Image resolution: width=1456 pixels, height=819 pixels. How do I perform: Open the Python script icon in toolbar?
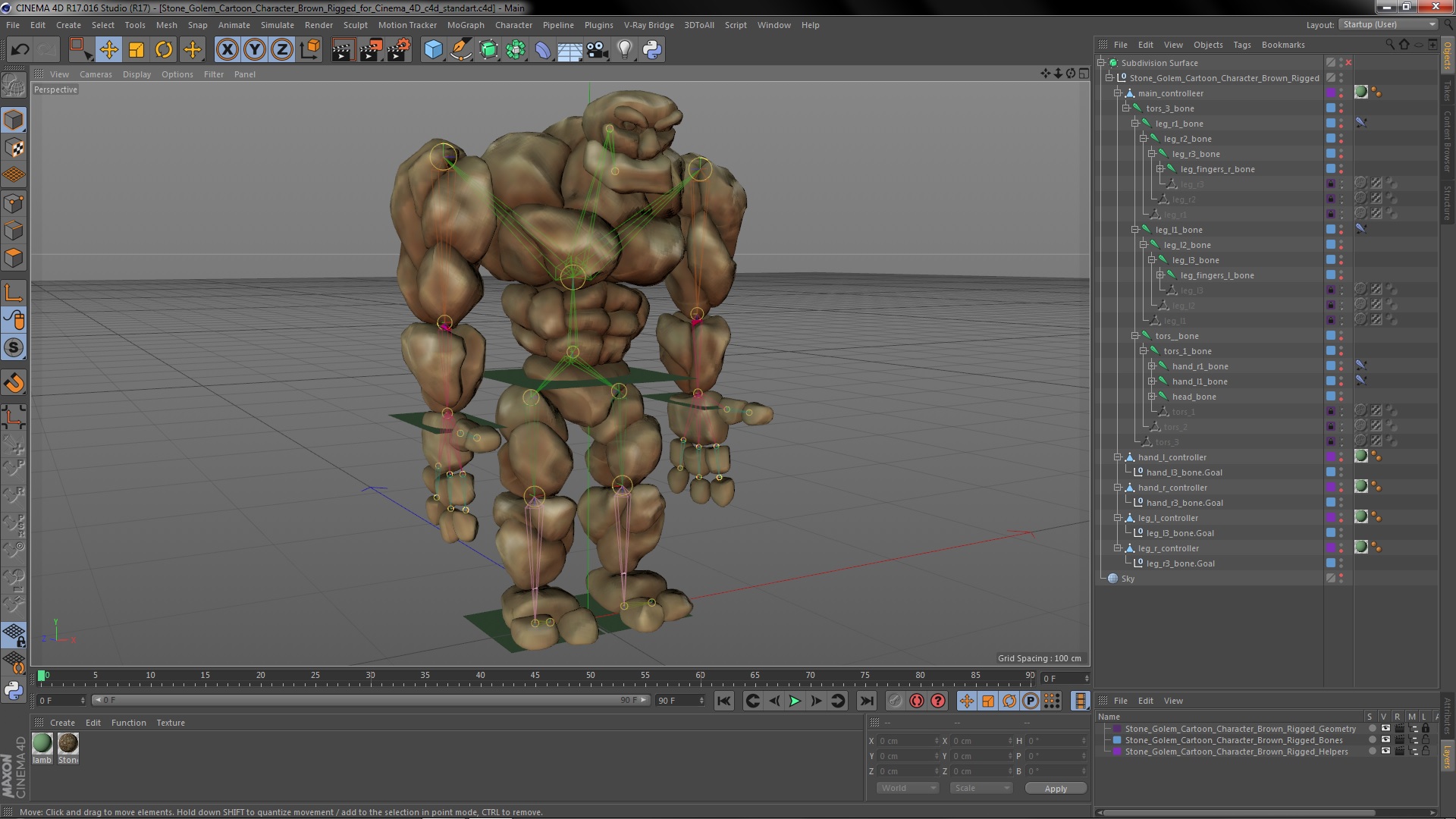tap(652, 50)
